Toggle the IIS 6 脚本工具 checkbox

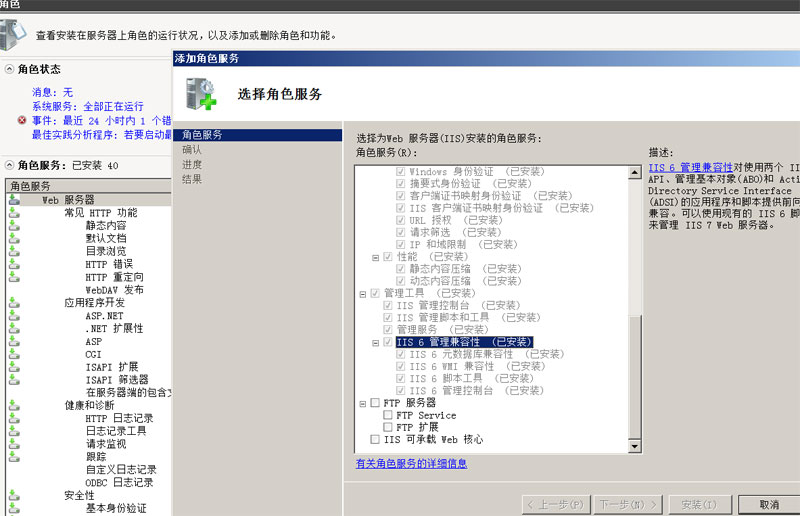pyautogui.click(x=401, y=378)
